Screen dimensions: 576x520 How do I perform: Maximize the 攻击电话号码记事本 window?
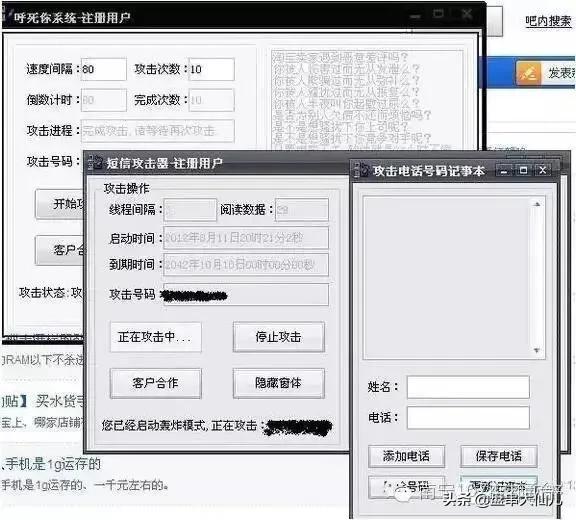pos(523,170)
